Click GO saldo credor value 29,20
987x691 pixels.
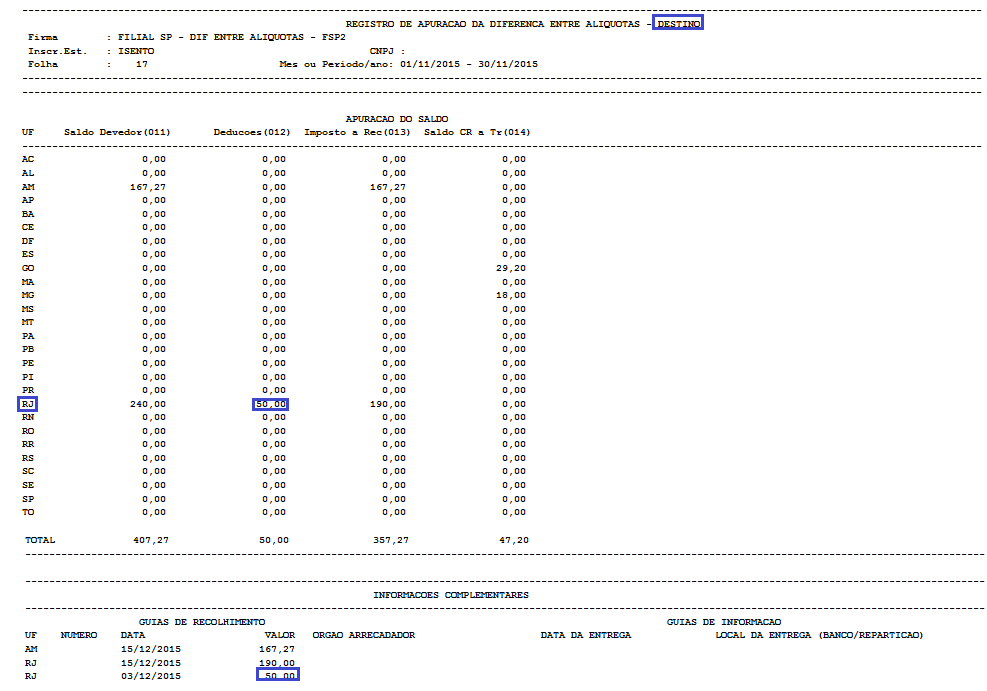coord(510,268)
